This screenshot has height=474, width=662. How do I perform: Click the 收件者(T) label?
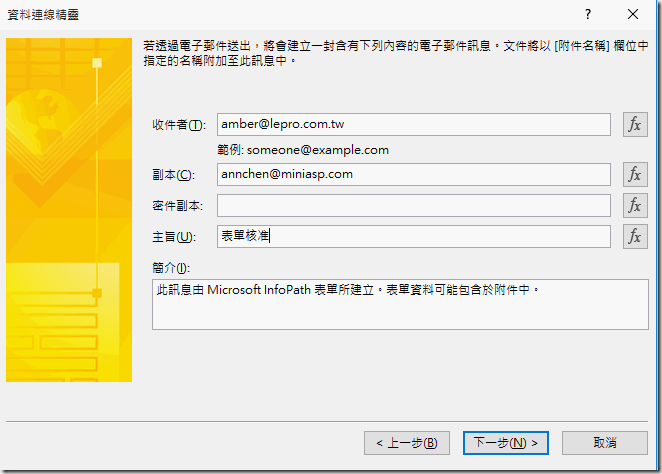178,125
